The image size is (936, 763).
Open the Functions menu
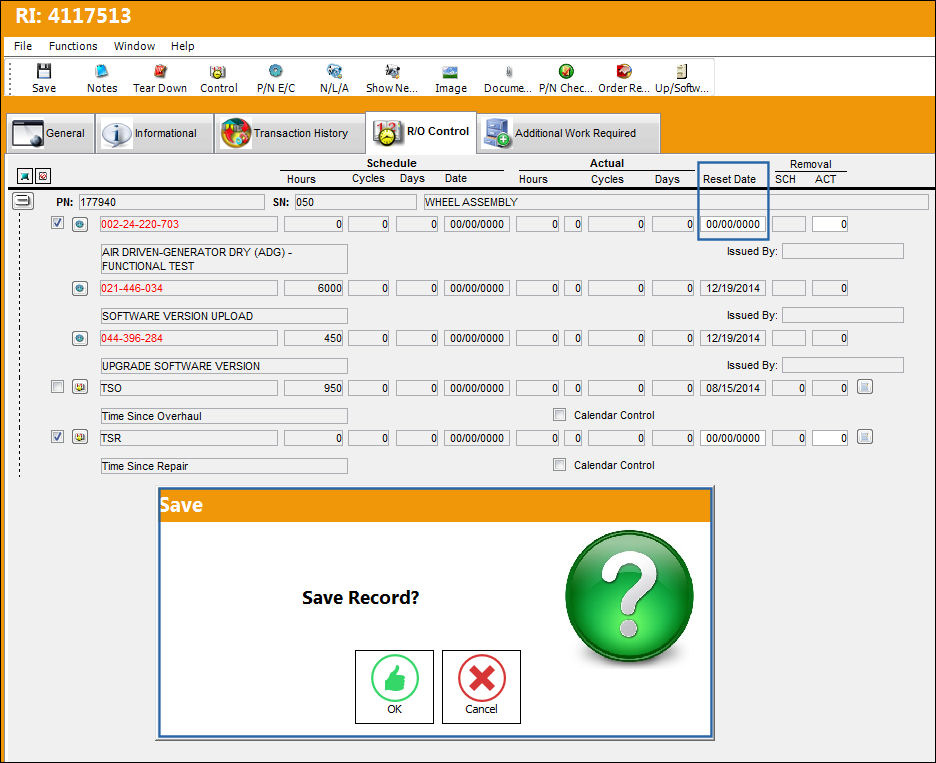(x=73, y=46)
